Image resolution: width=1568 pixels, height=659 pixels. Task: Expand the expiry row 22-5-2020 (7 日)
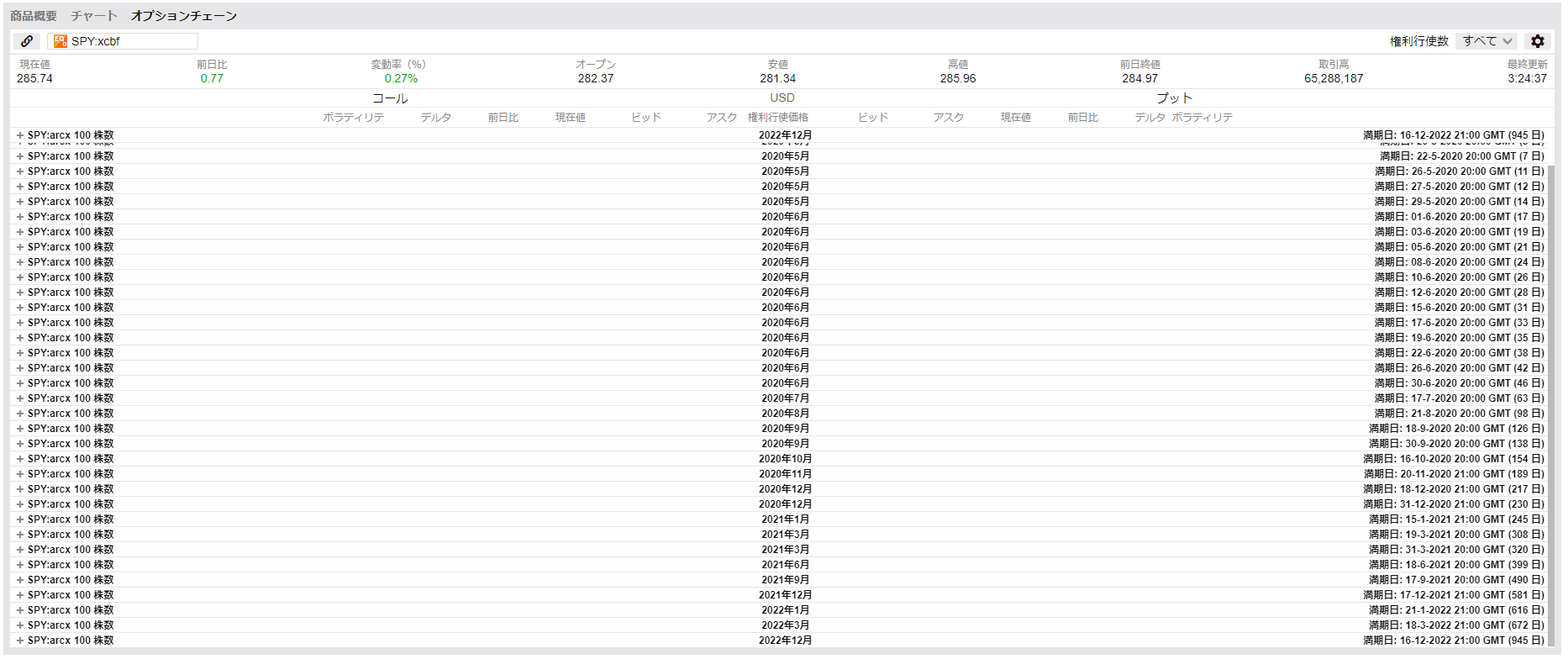[20, 156]
